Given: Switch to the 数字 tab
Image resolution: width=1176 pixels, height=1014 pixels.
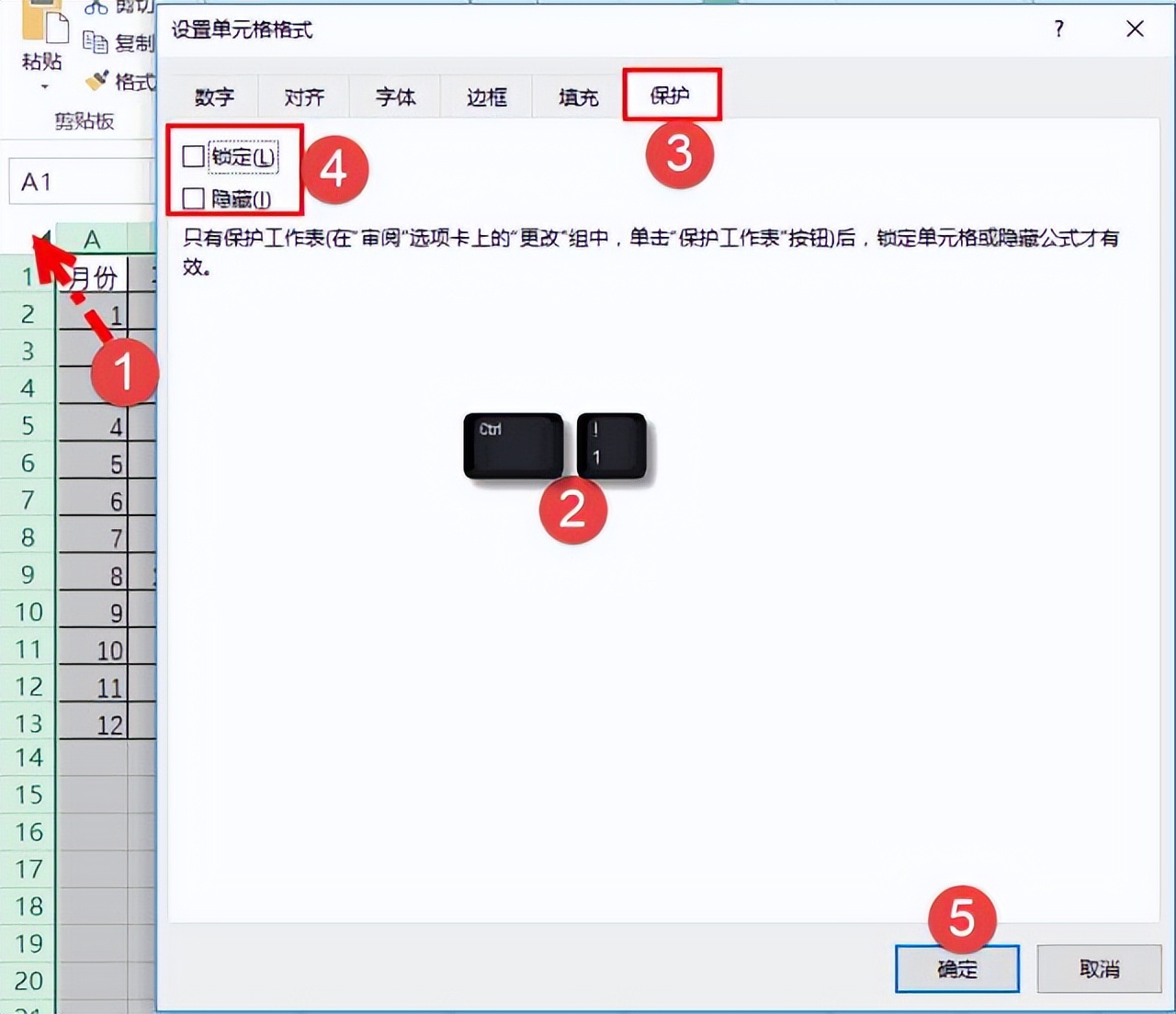Looking at the screenshot, I should coord(213,96).
